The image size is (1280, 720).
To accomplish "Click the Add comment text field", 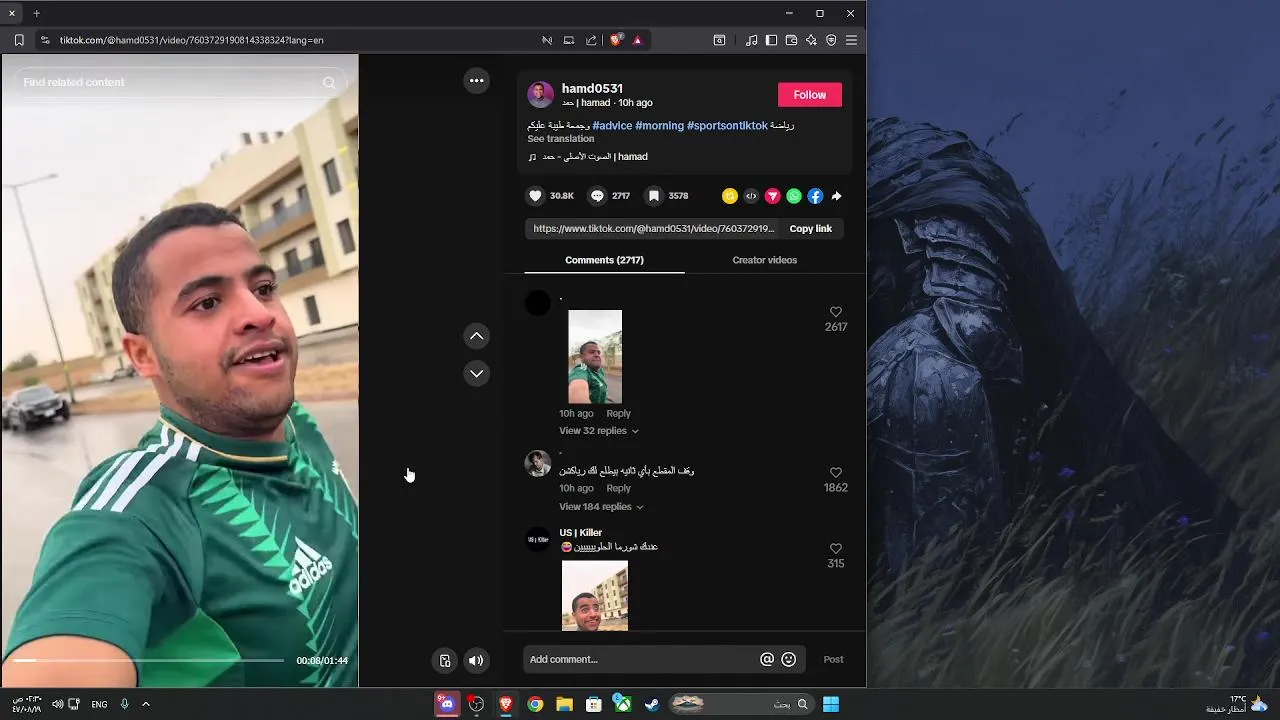I will pyautogui.click(x=641, y=659).
